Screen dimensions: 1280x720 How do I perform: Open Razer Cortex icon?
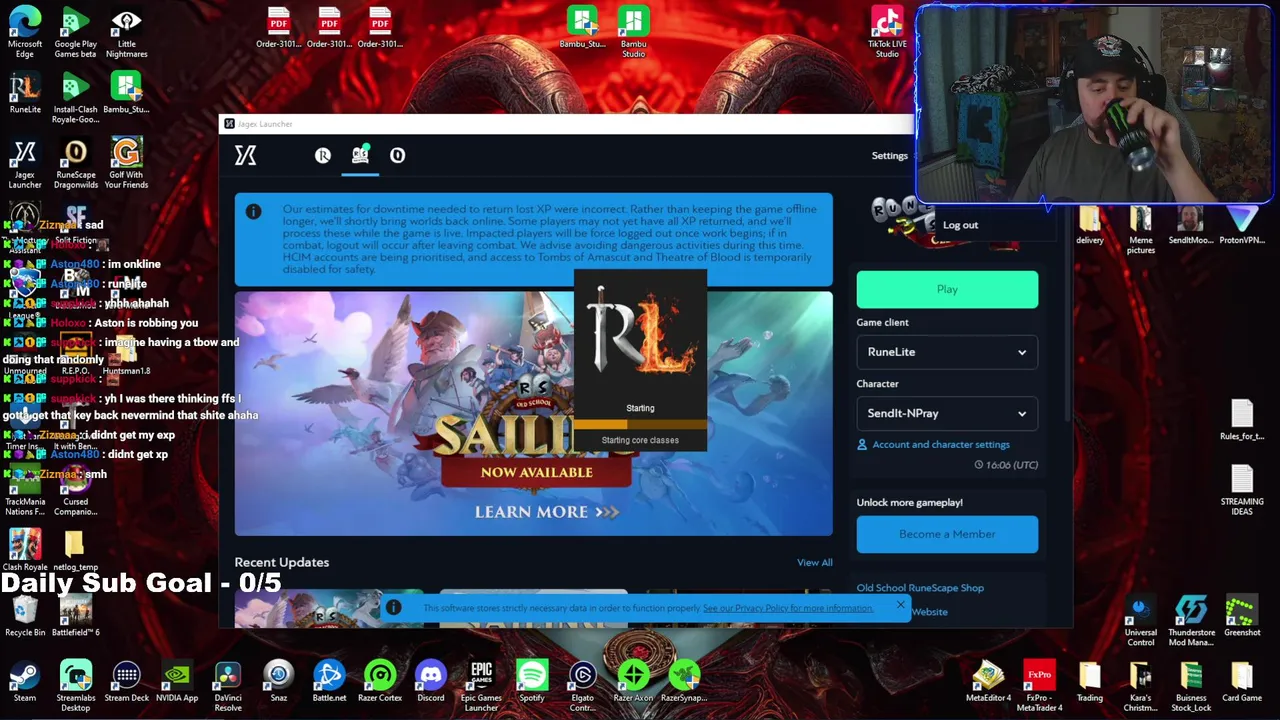coord(380,682)
